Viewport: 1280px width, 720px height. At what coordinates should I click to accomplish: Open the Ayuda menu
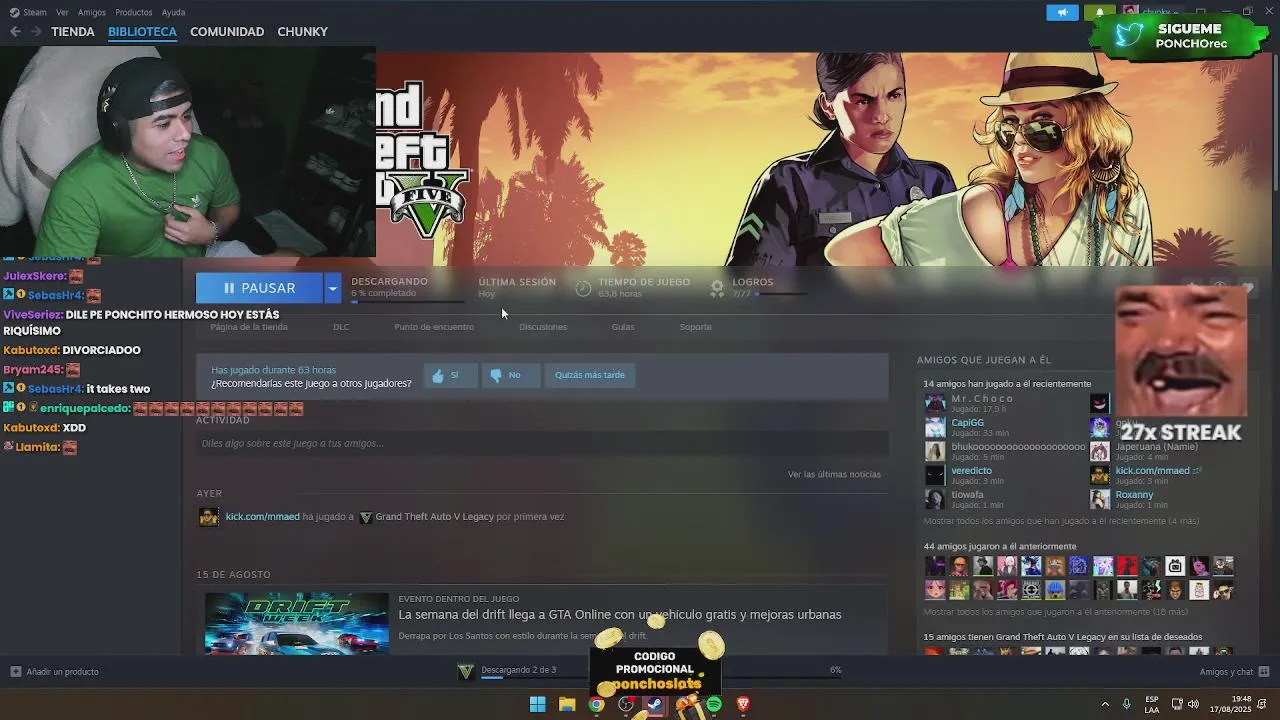(173, 12)
